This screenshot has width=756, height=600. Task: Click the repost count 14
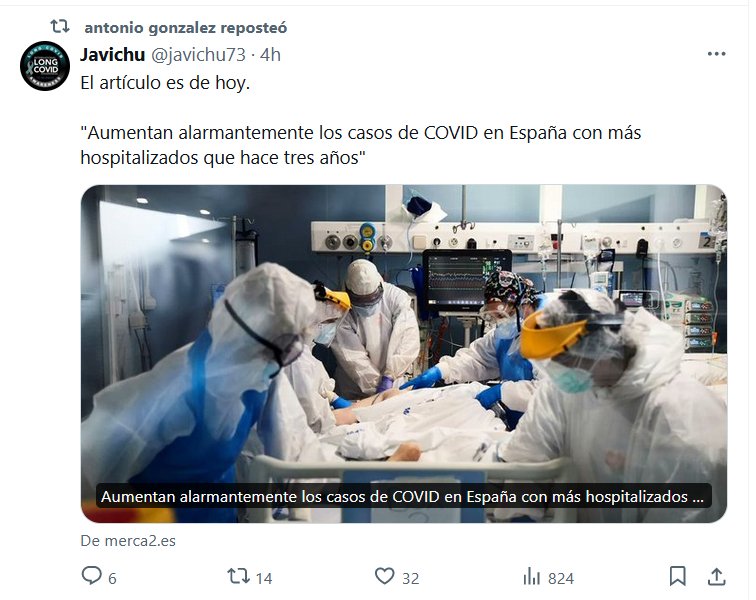click(264, 578)
